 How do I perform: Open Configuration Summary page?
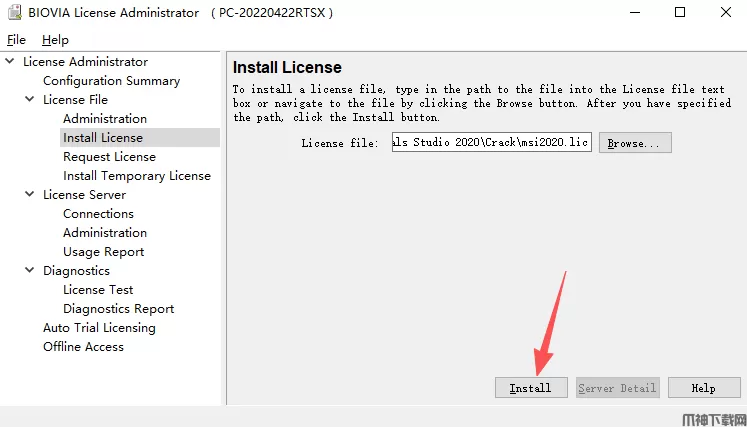[111, 81]
